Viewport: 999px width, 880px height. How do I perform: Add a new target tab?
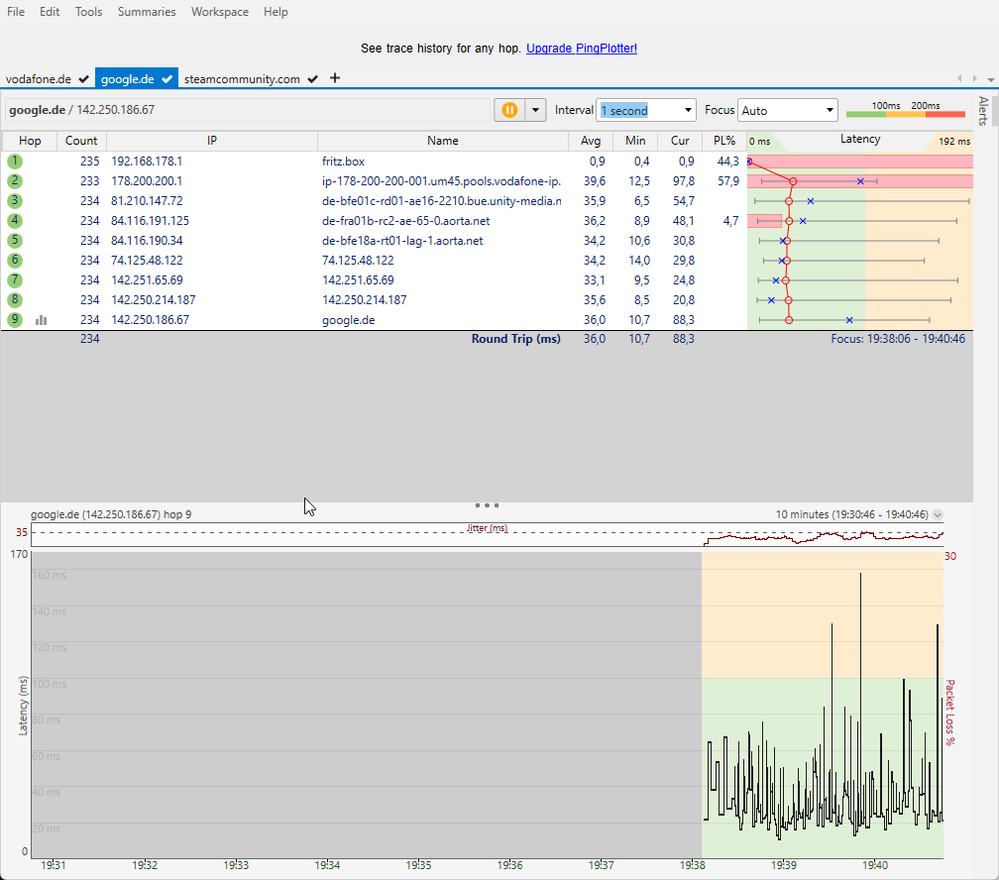335,78
